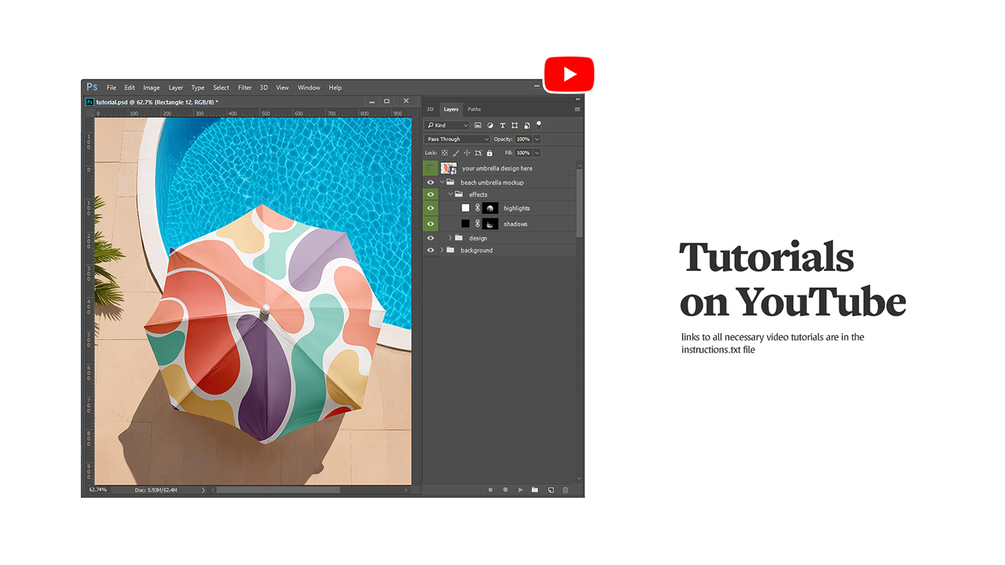Click the red YouTube play logo
This screenshot has width=1005, height=565.
(x=569, y=74)
